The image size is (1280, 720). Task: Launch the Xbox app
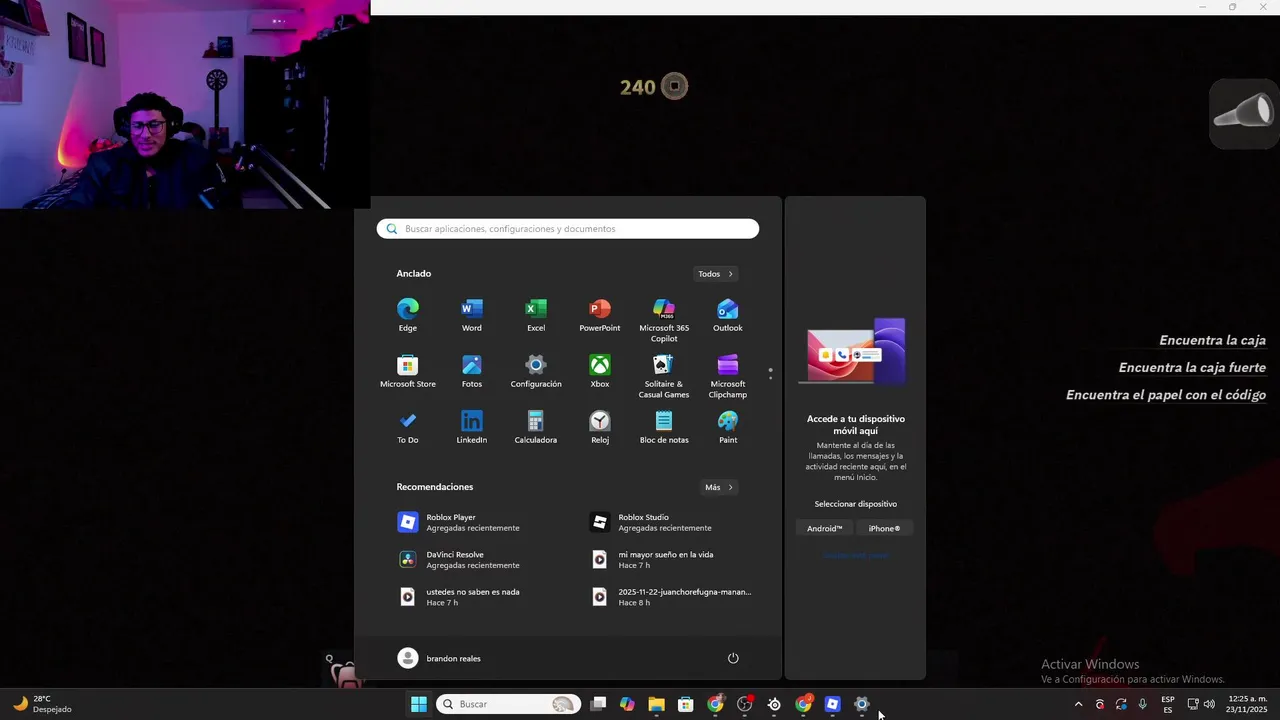click(600, 371)
